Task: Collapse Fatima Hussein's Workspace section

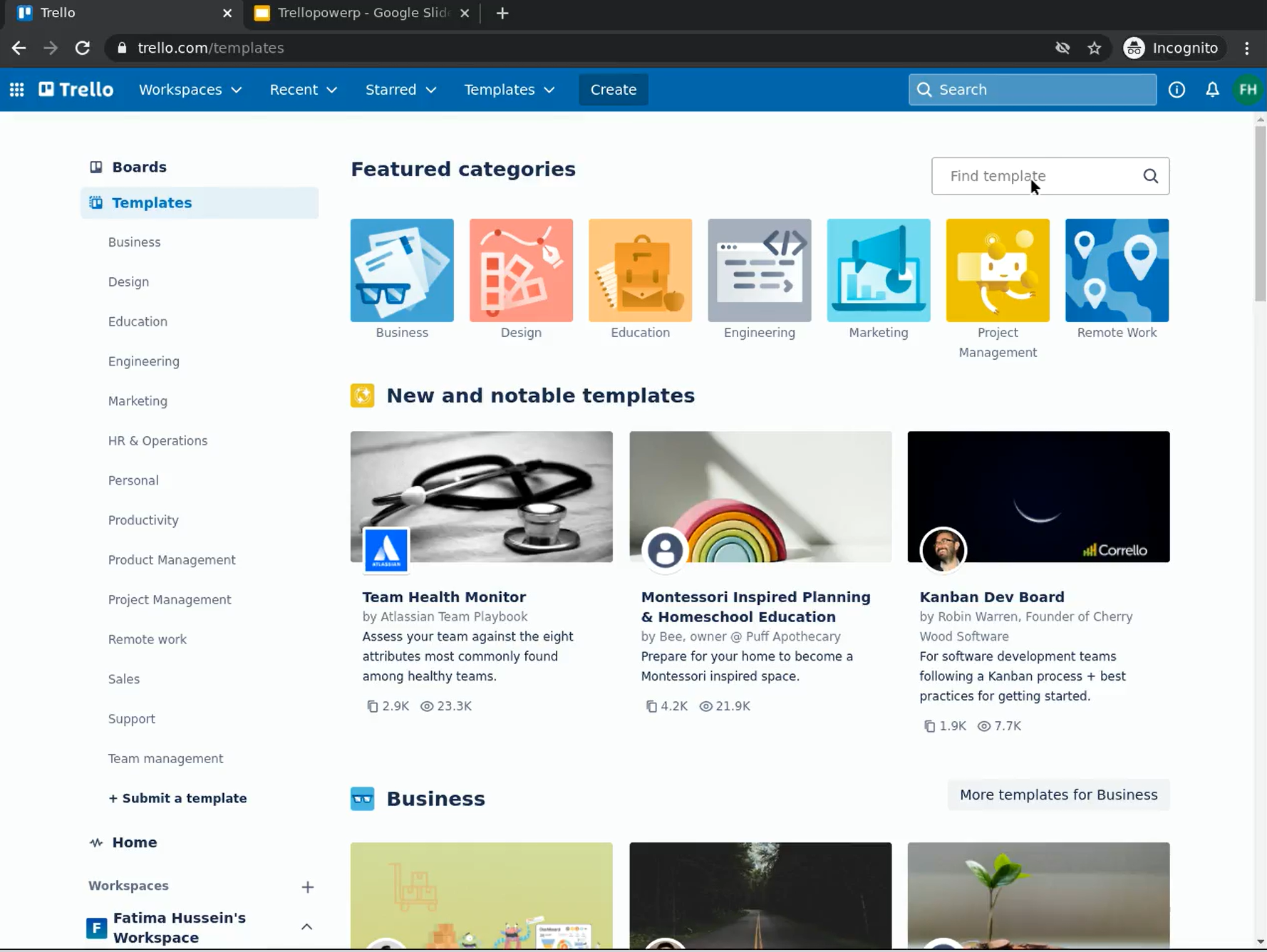Action: (306, 927)
